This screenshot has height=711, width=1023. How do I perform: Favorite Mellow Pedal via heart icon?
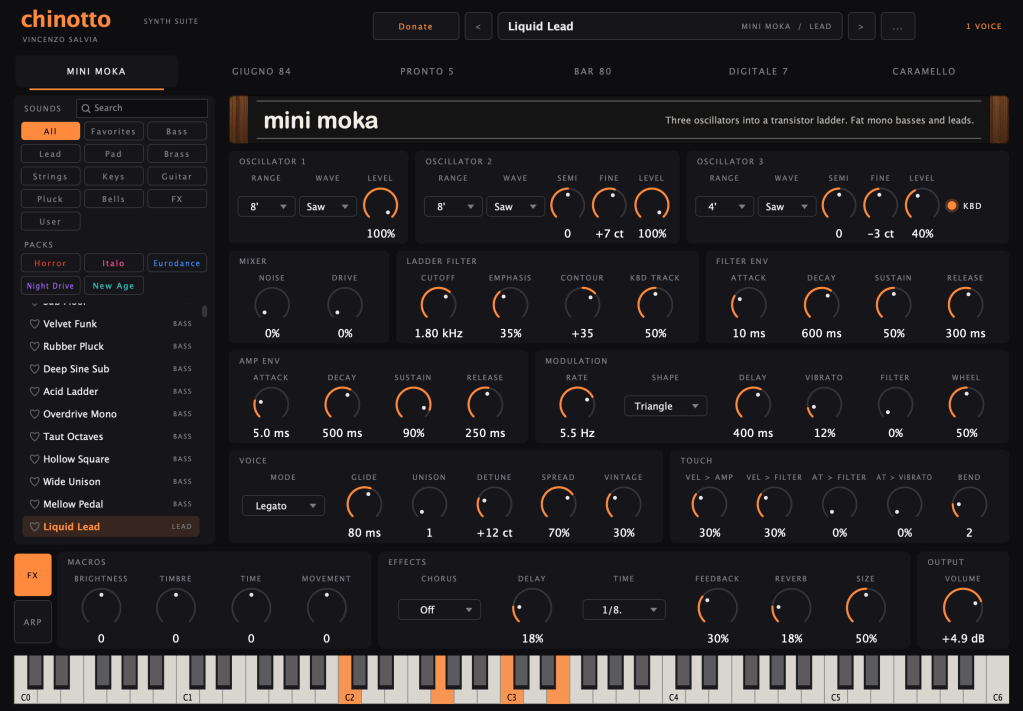(35, 504)
